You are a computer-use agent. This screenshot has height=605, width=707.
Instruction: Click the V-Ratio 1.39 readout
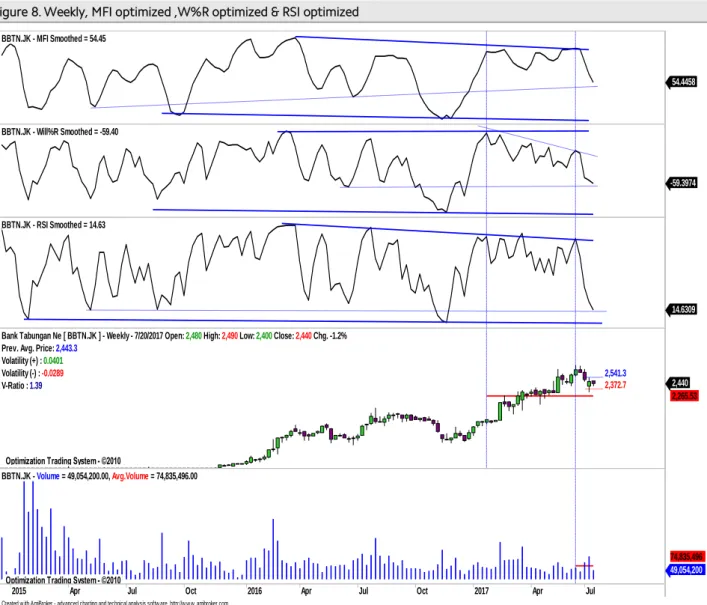pyautogui.click(x=22, y=385)
